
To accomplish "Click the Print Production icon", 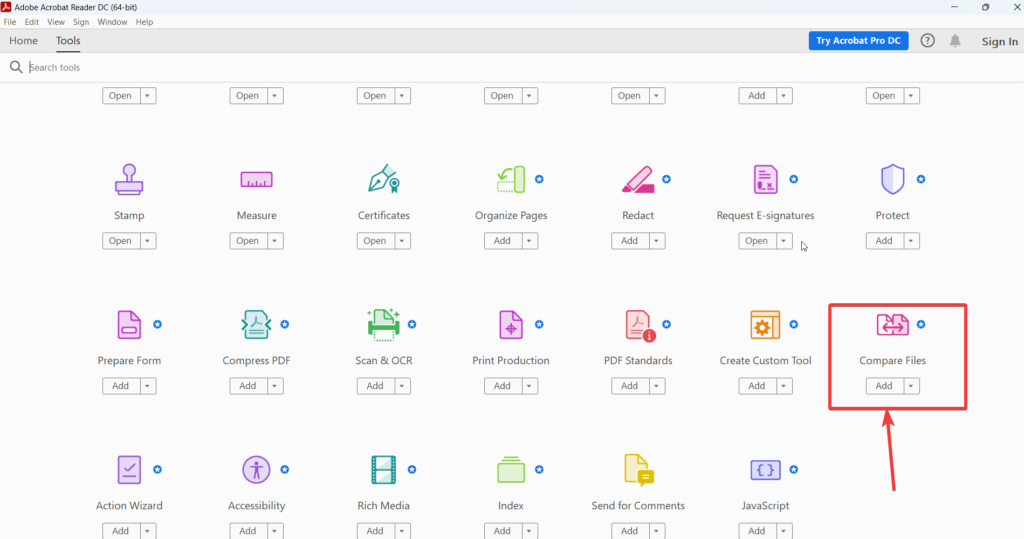I will coord(511,325).
